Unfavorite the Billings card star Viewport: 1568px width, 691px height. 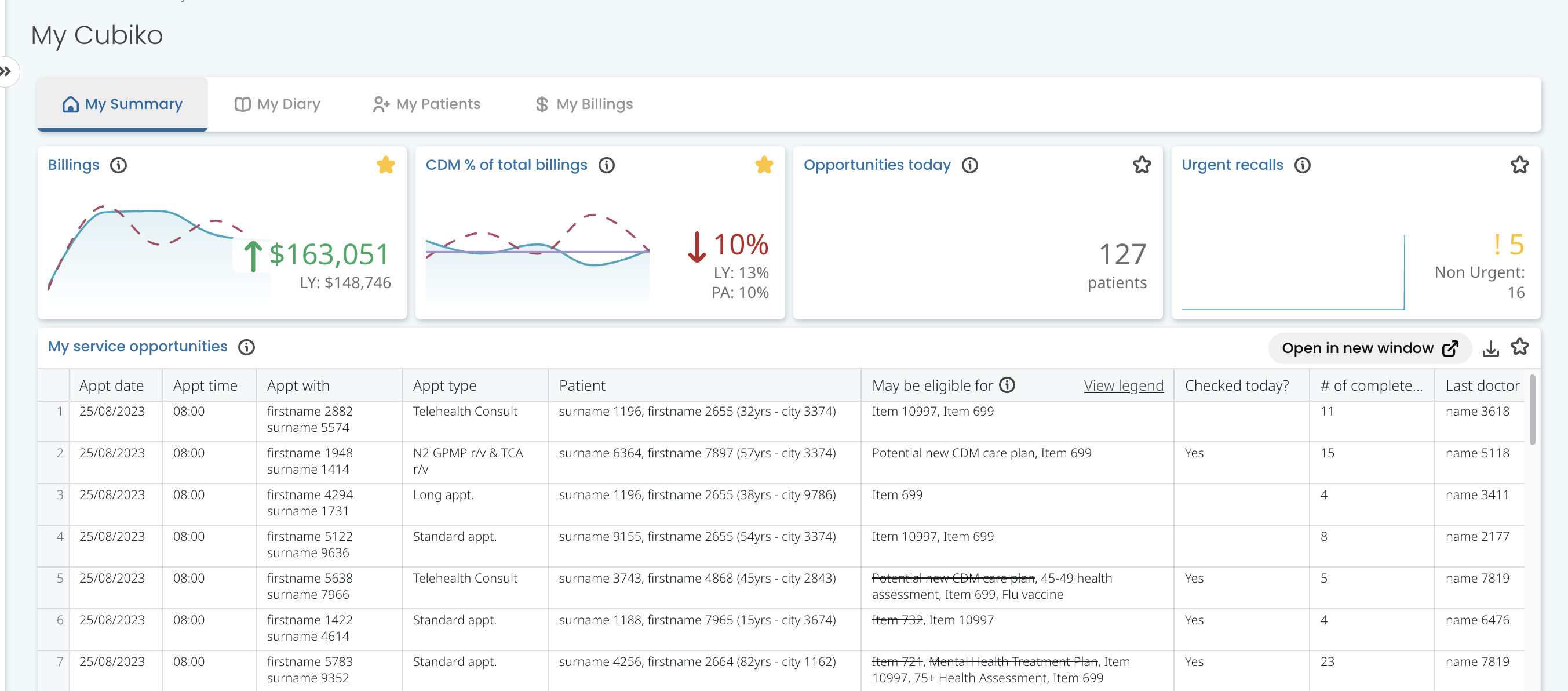tap(385, 165)
